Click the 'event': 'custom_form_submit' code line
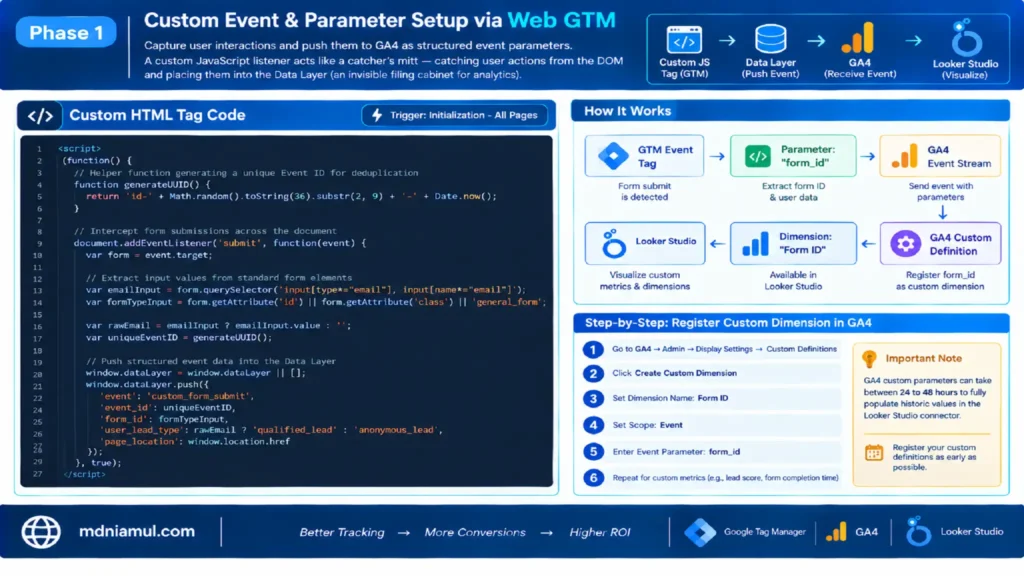1024x576 pixels. (176, 396)
